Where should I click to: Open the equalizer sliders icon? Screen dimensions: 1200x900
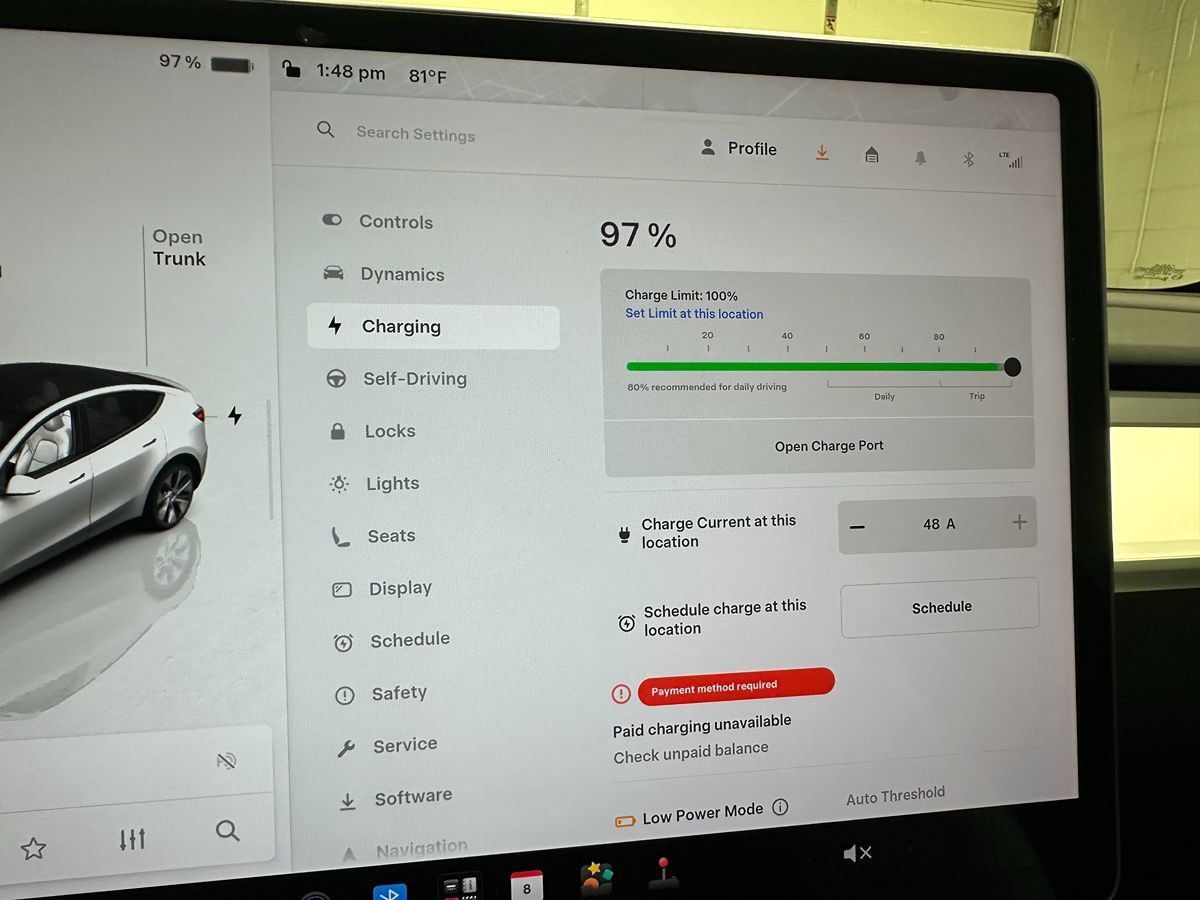click(132, 839)
